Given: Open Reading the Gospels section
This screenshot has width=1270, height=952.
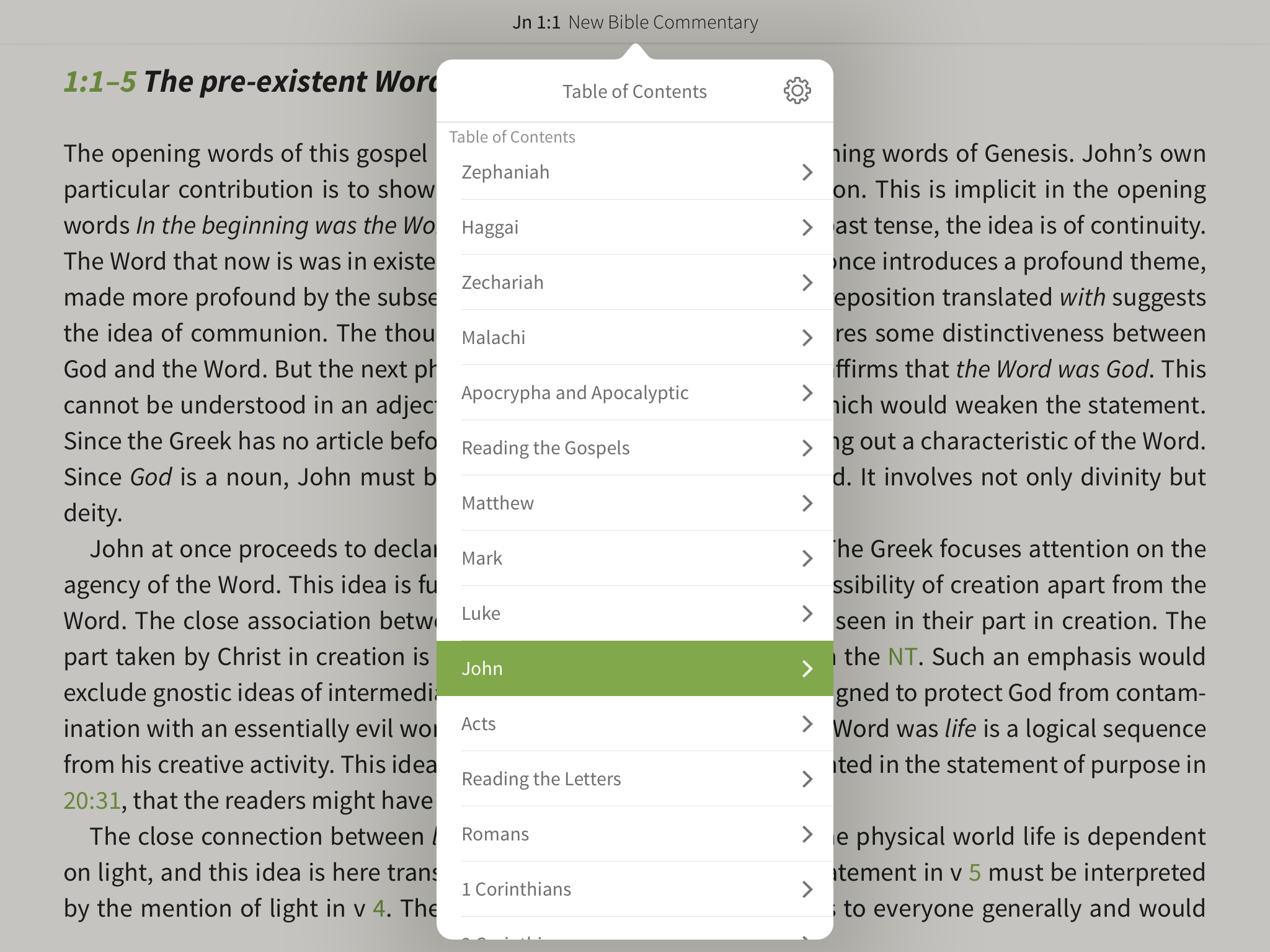Looking at the screenshot, I should click(634, 448).
